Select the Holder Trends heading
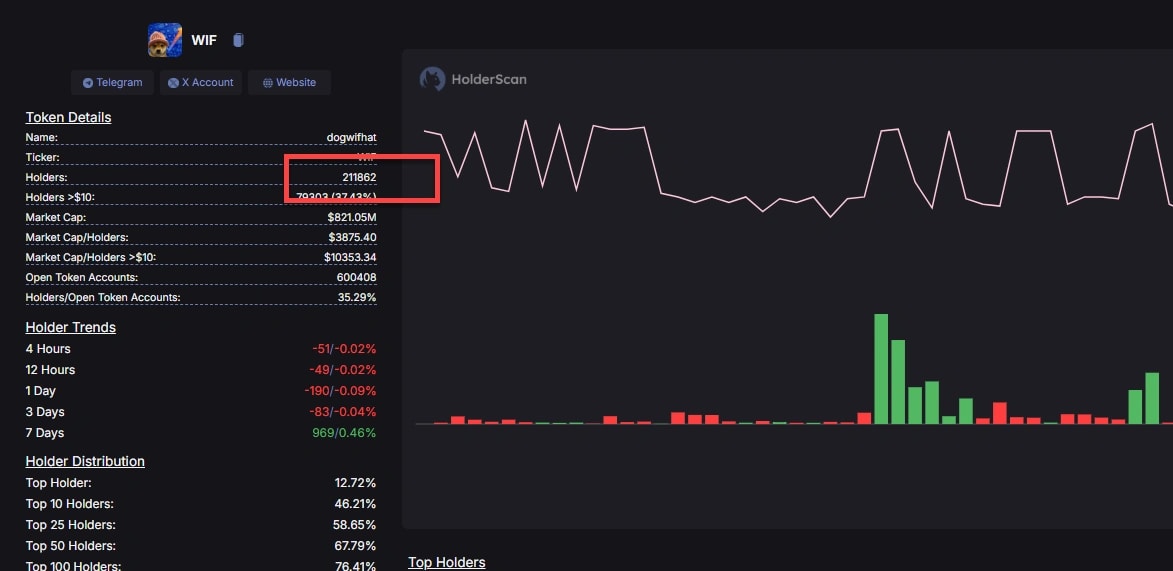 click(x=70, y=327)
